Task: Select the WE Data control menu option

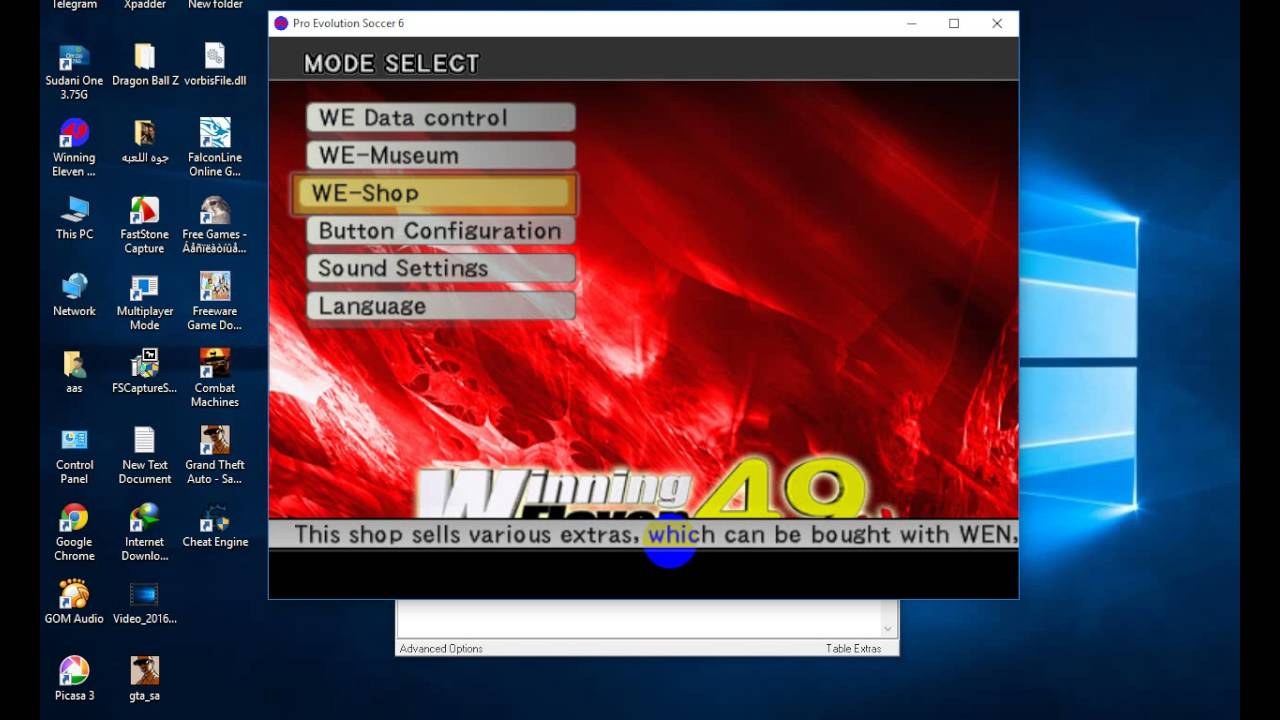Action: 441,118
